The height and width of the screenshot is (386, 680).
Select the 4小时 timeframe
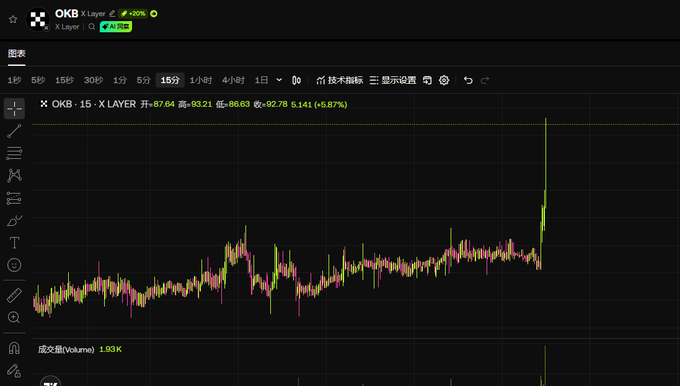(x=233, y=80)
